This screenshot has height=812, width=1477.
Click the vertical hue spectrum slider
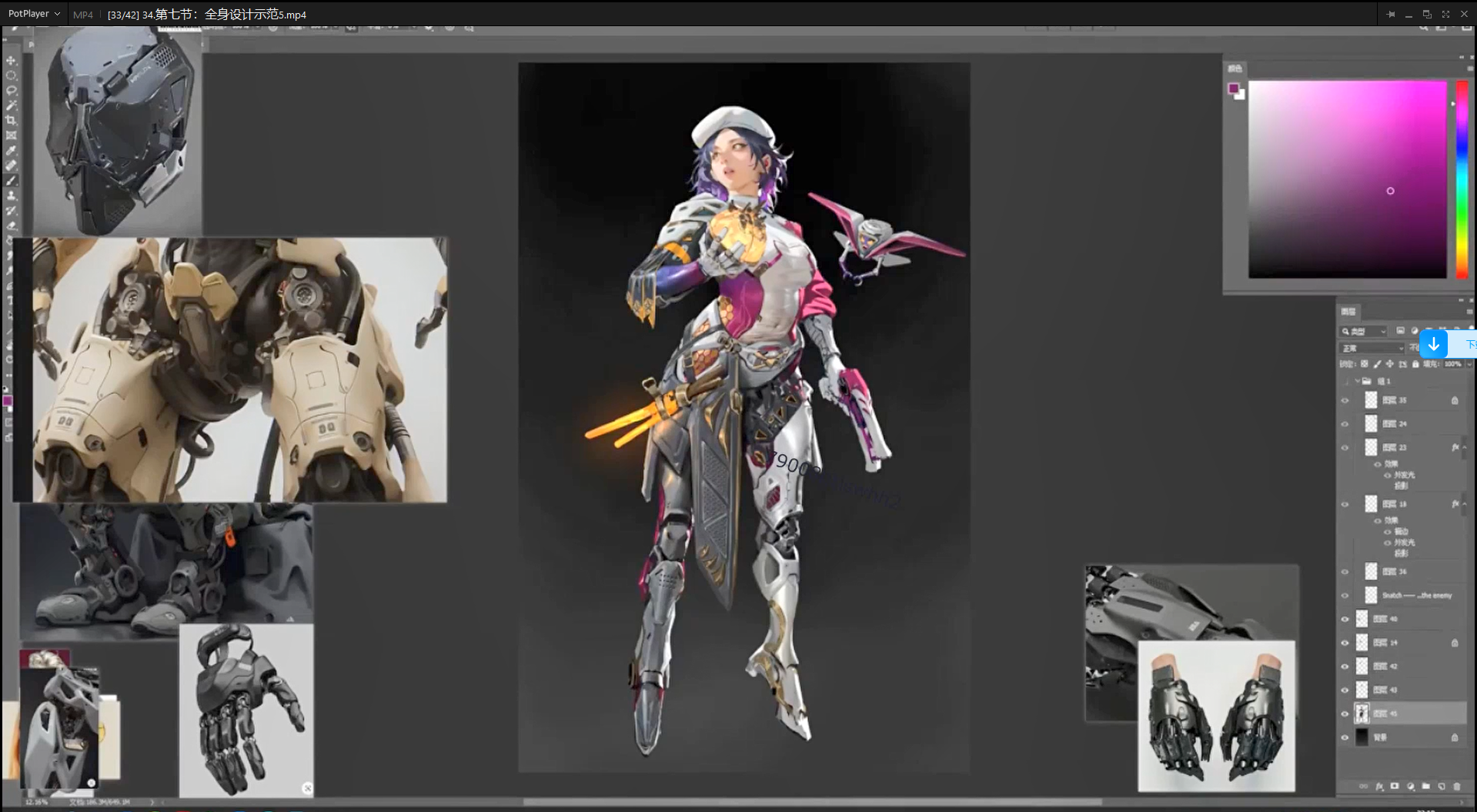1461,179
